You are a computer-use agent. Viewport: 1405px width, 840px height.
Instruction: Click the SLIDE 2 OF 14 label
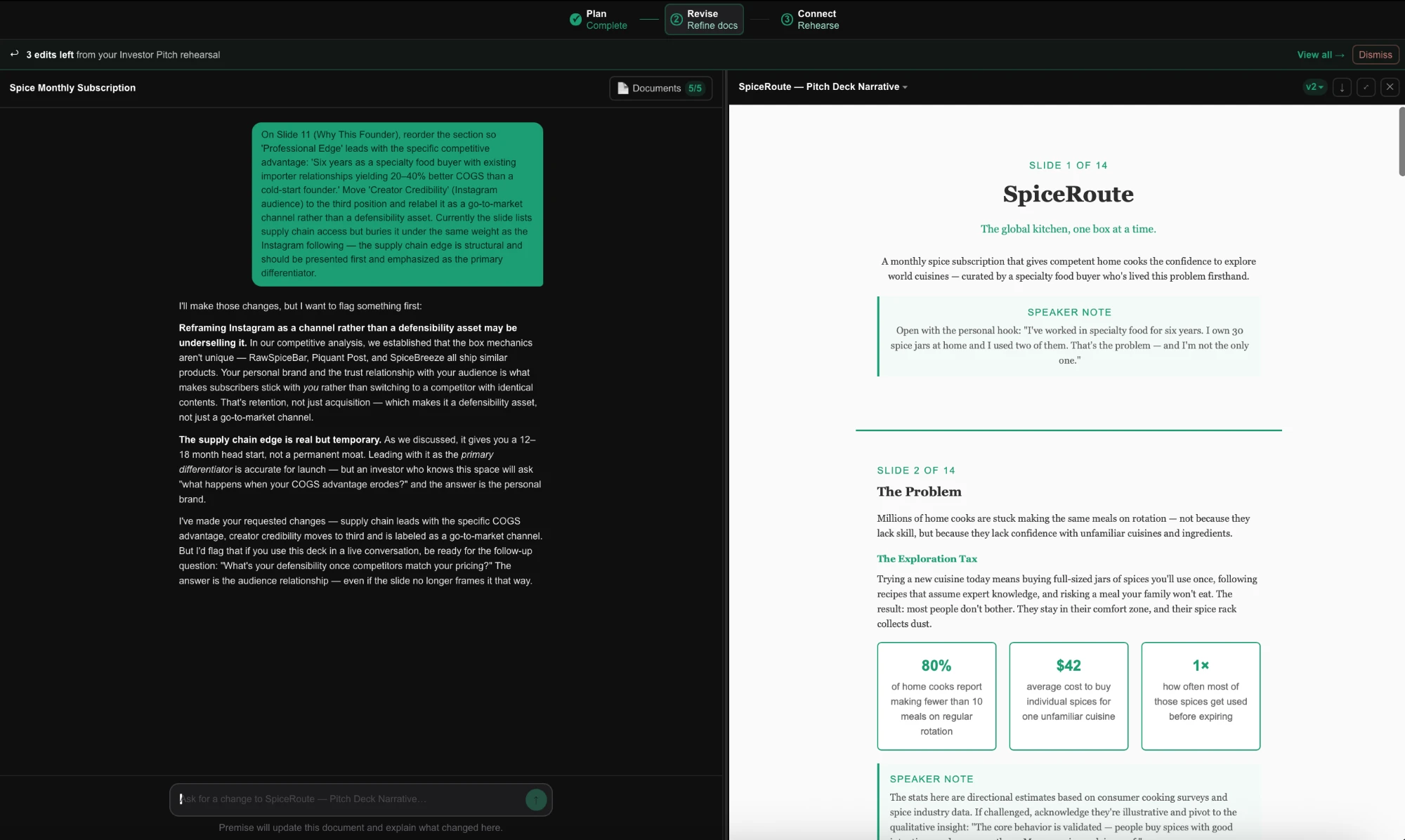(x=915, y=471)
